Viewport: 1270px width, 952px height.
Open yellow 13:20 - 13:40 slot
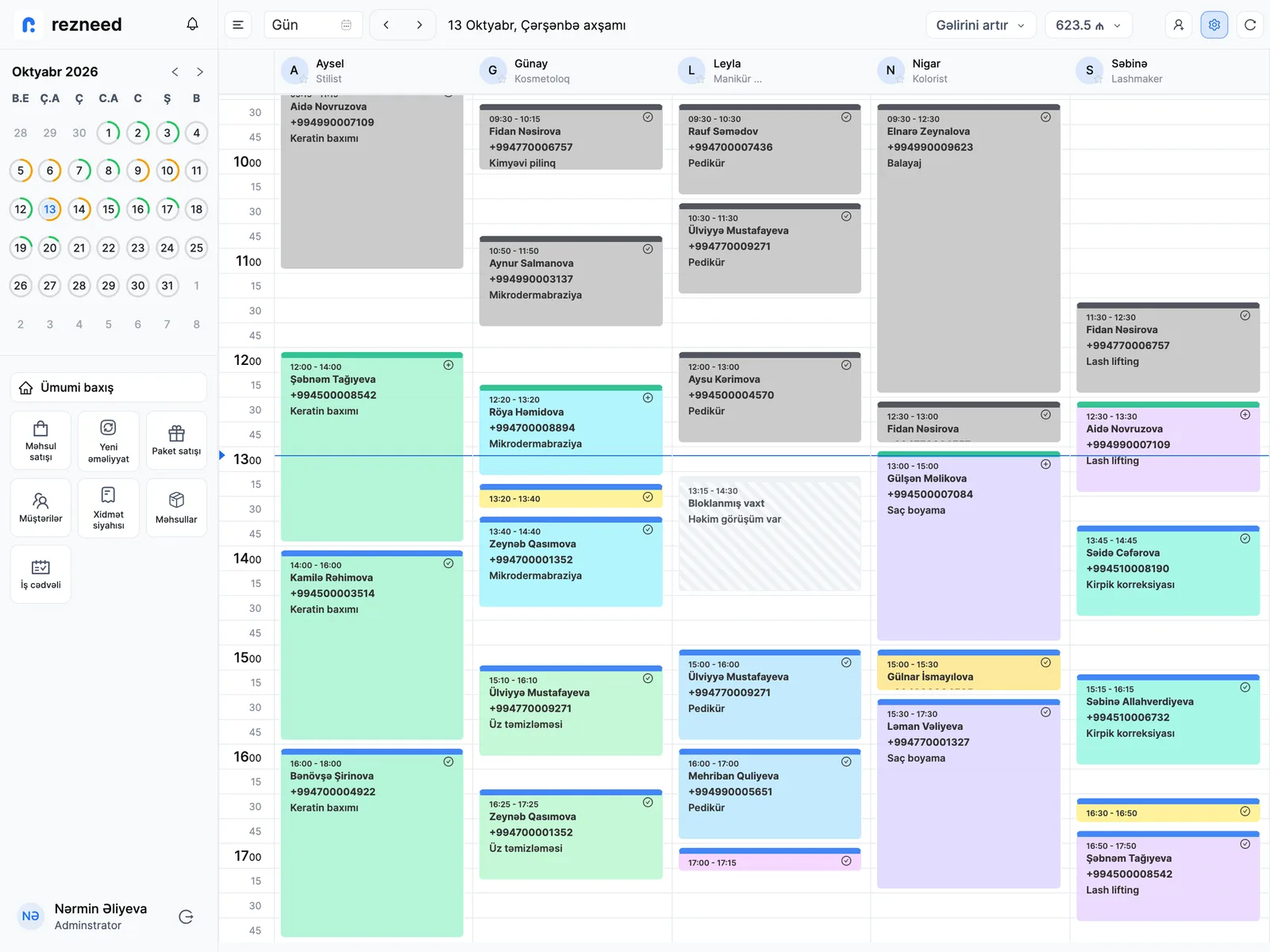click(x=571, y=497)
